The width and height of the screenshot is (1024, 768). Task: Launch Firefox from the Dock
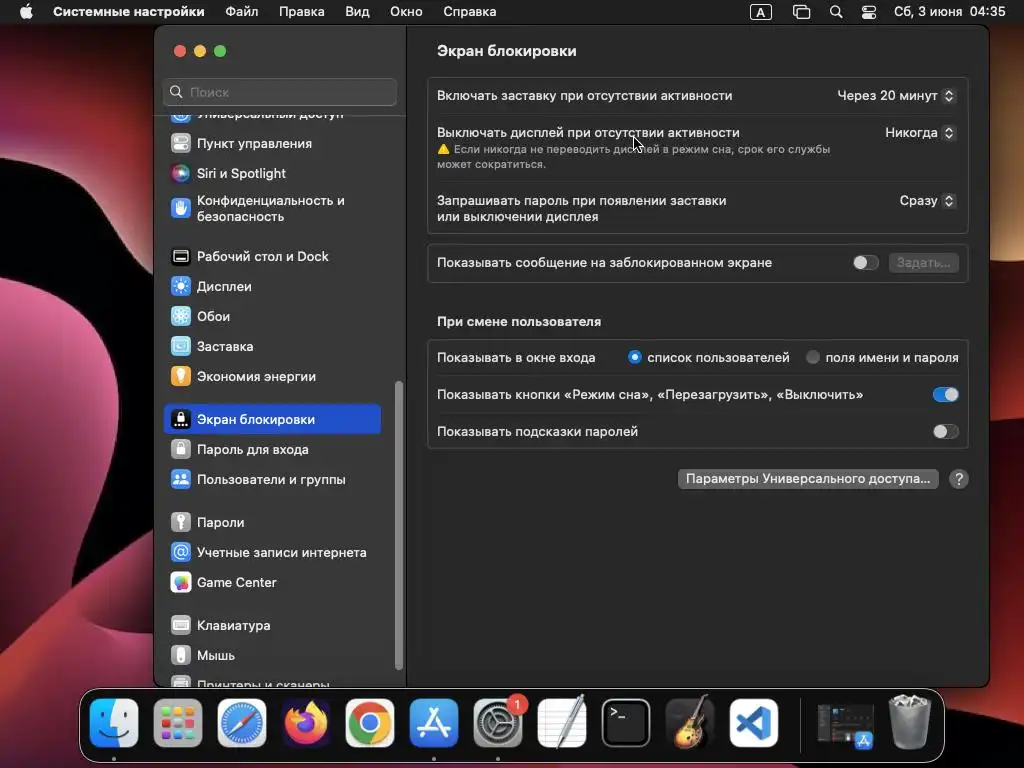306,723
